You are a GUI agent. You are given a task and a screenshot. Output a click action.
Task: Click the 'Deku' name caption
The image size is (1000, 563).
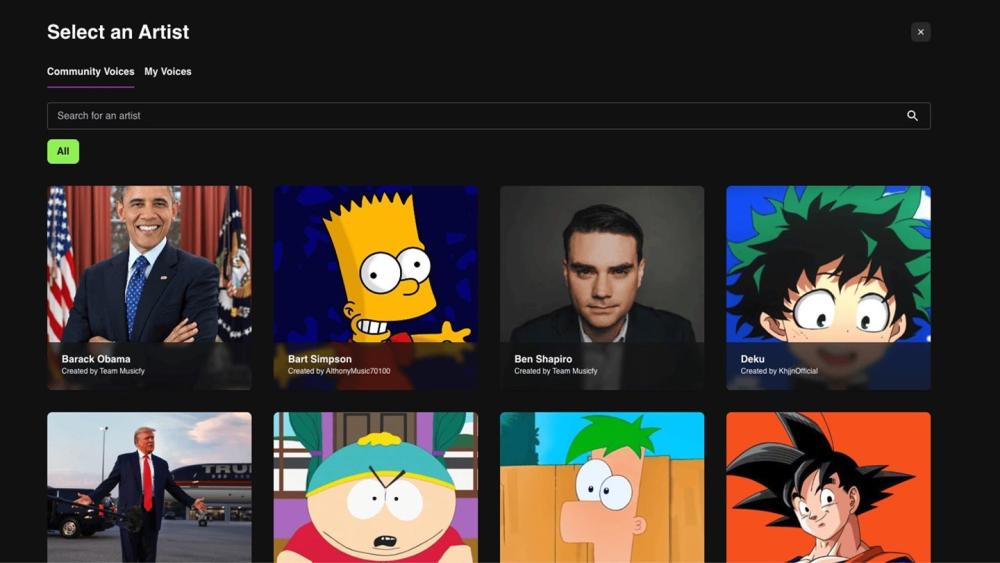pyautogui.click(x=752, y=359)
